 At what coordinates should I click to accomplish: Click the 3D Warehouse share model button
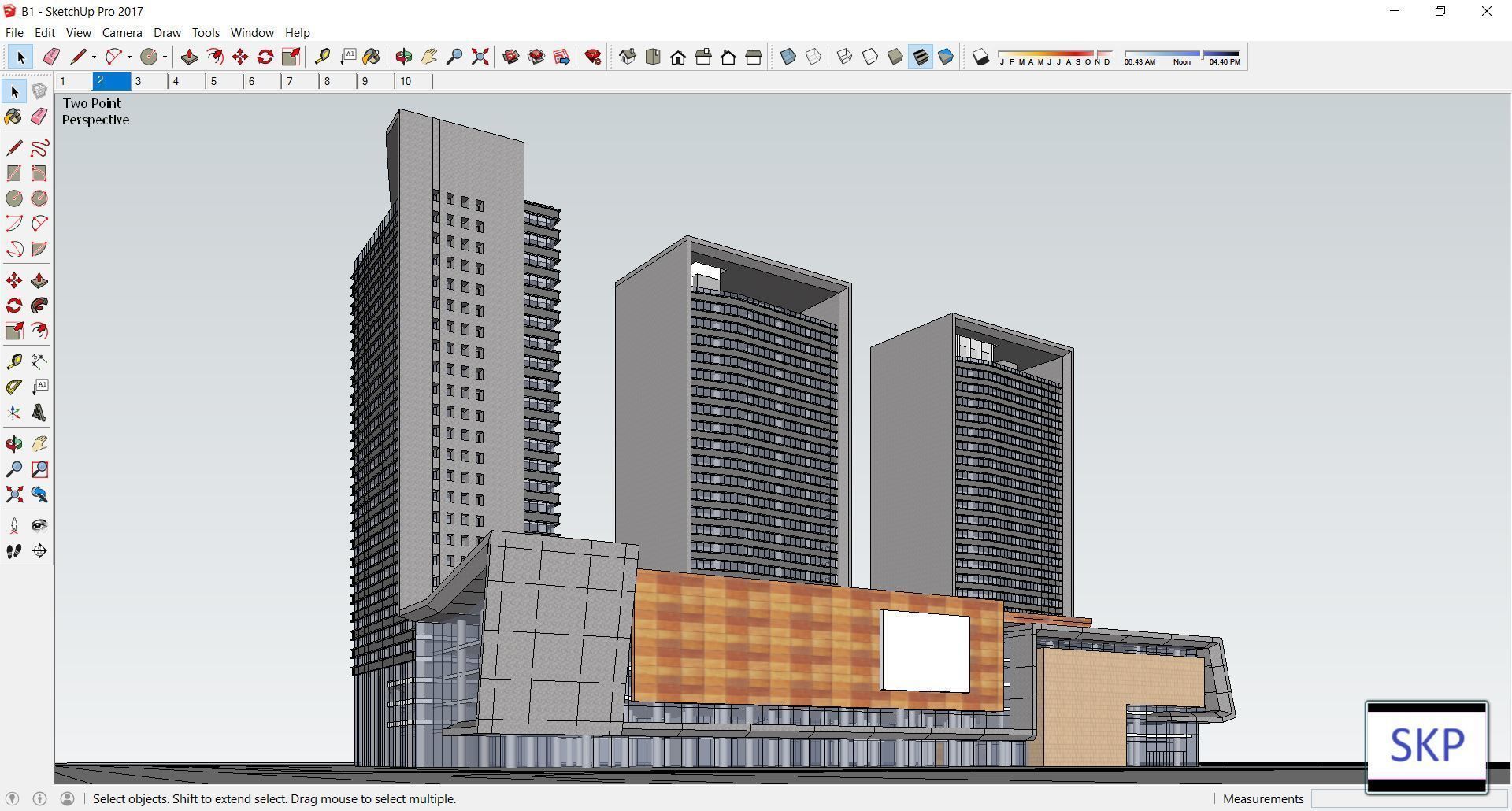[561, 56]
